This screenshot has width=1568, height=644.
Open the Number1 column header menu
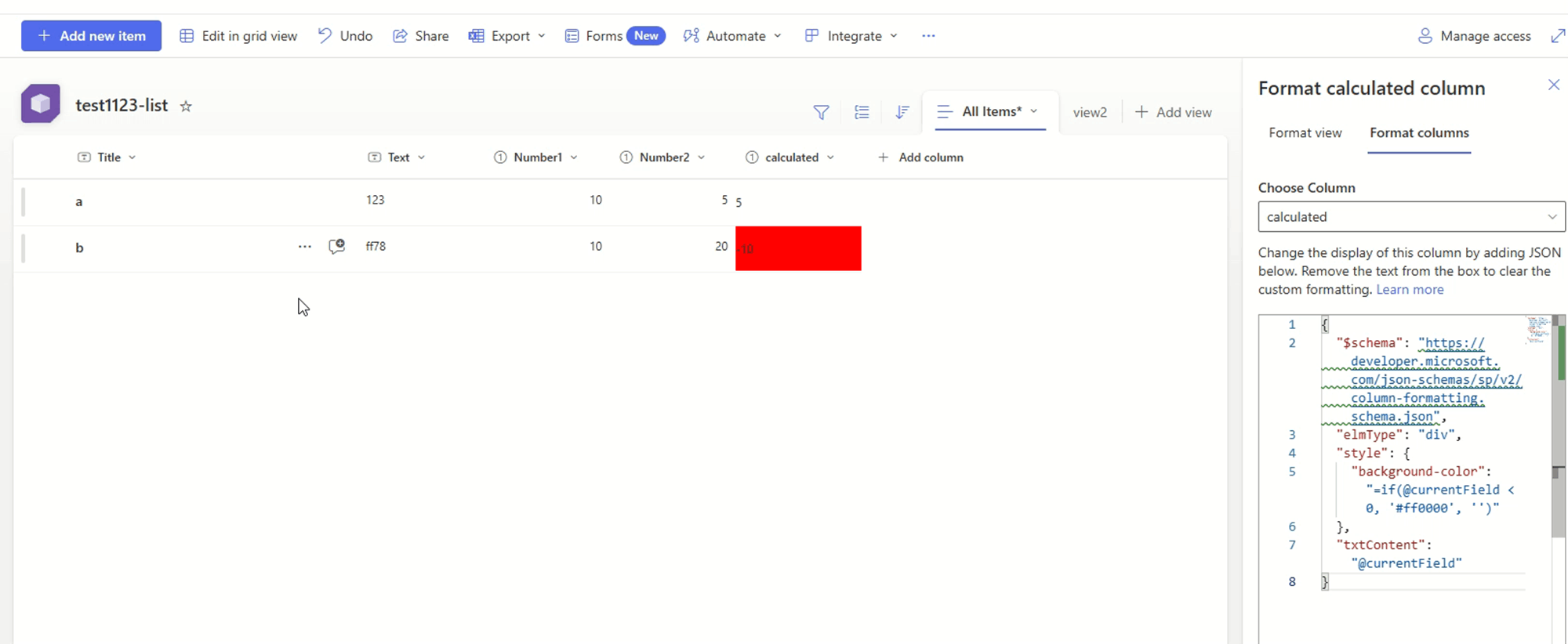tap(536, 157)
